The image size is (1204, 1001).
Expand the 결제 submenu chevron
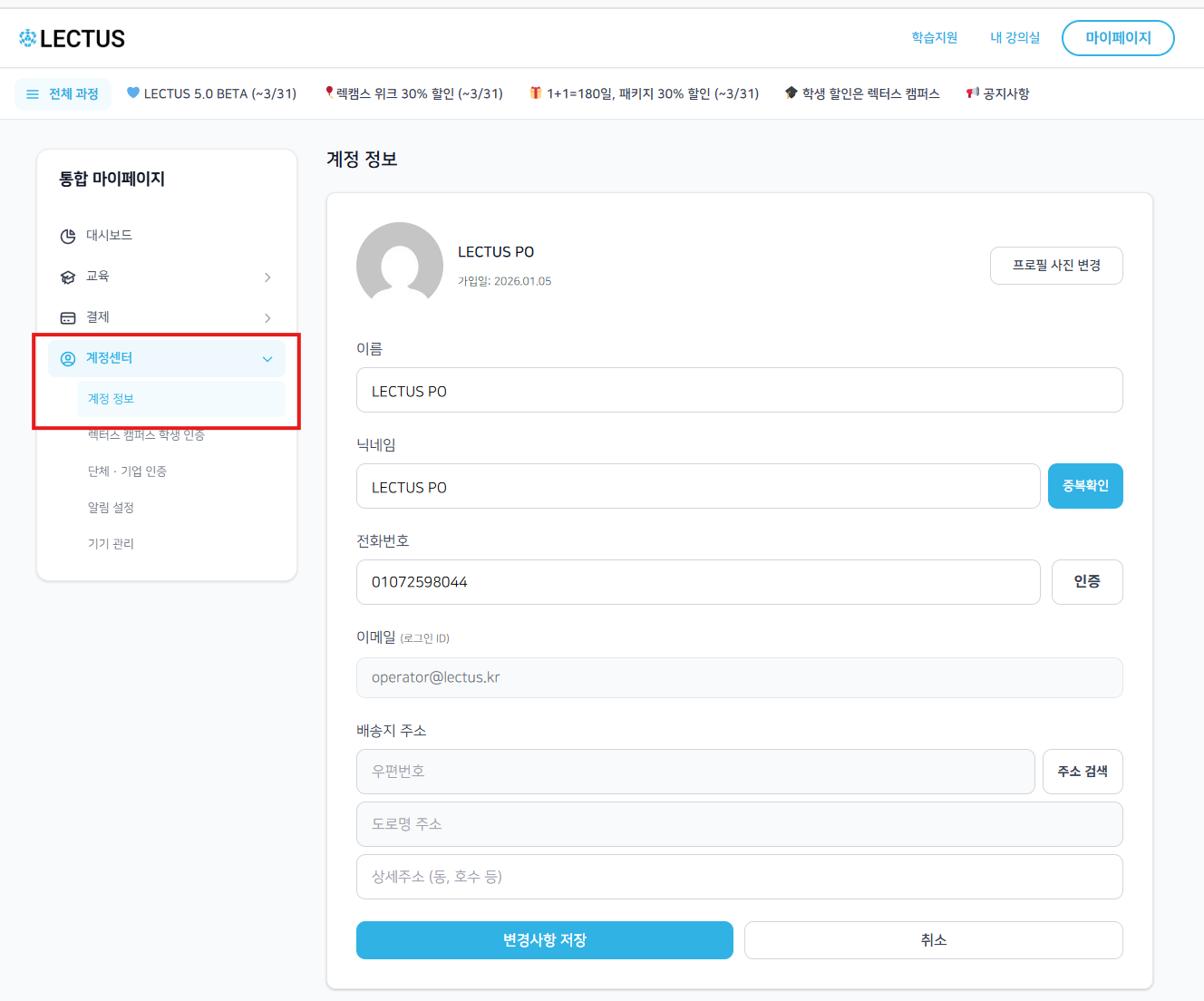267,318
